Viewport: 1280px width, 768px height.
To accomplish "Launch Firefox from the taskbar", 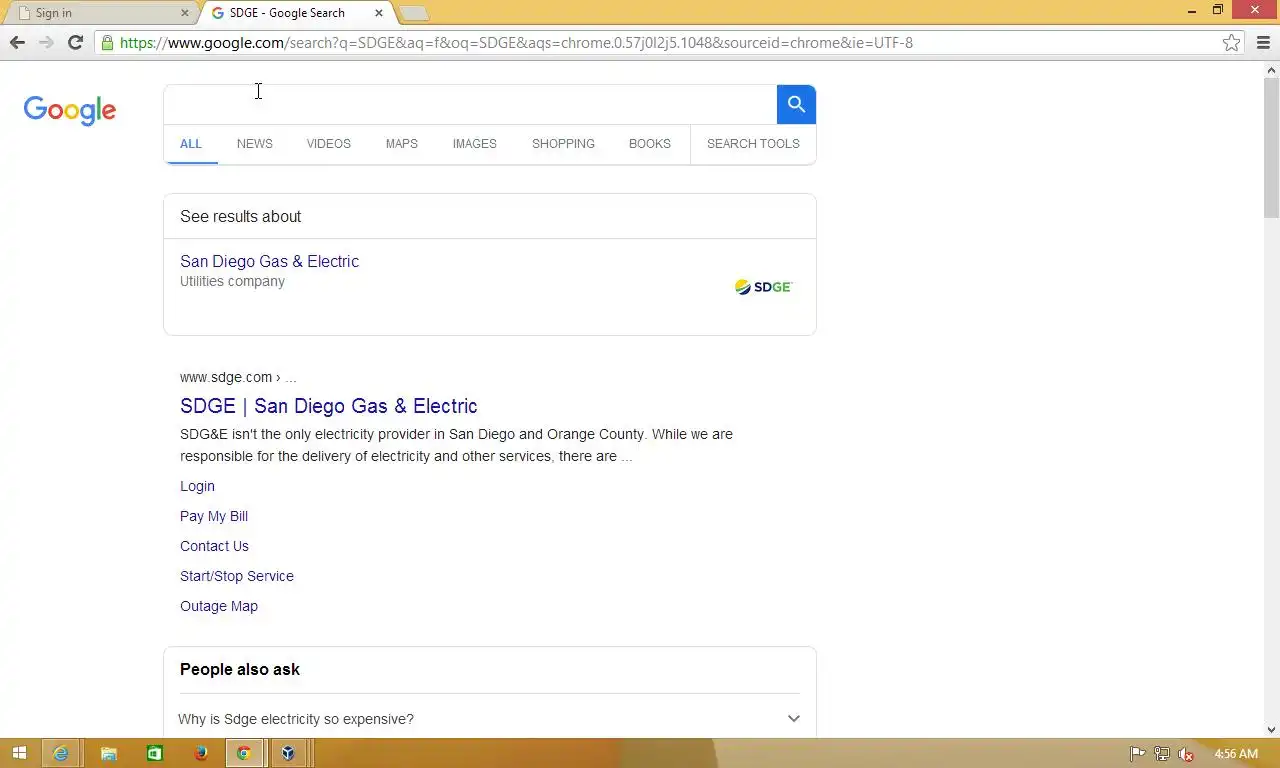I will coord(200,753).
